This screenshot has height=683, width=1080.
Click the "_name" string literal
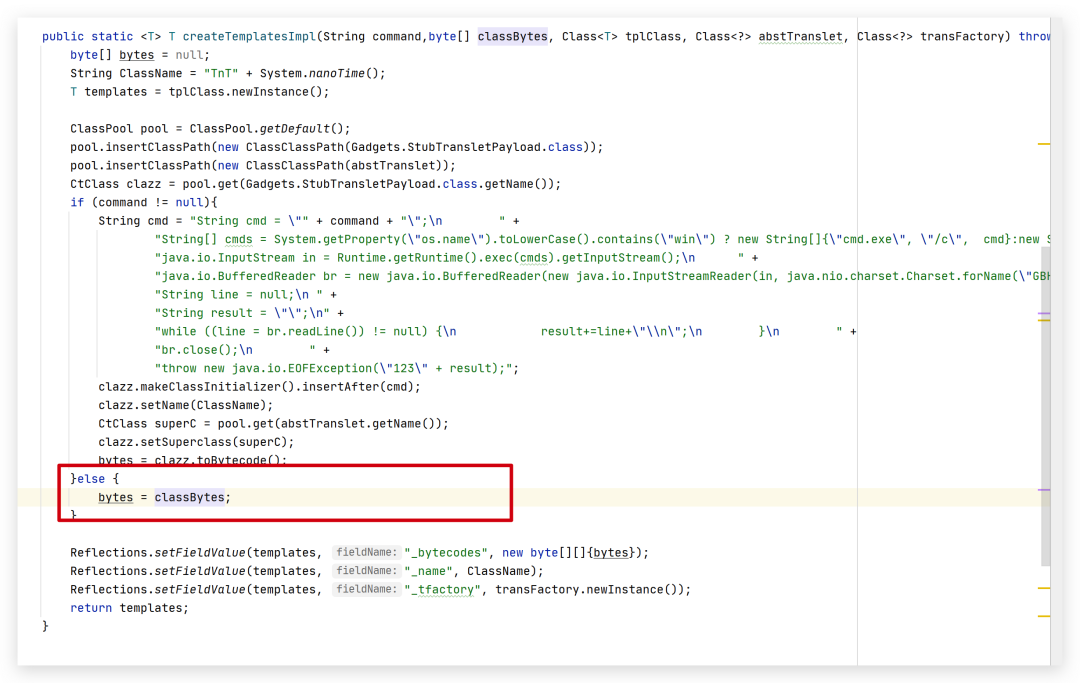(x=428, y=571)
